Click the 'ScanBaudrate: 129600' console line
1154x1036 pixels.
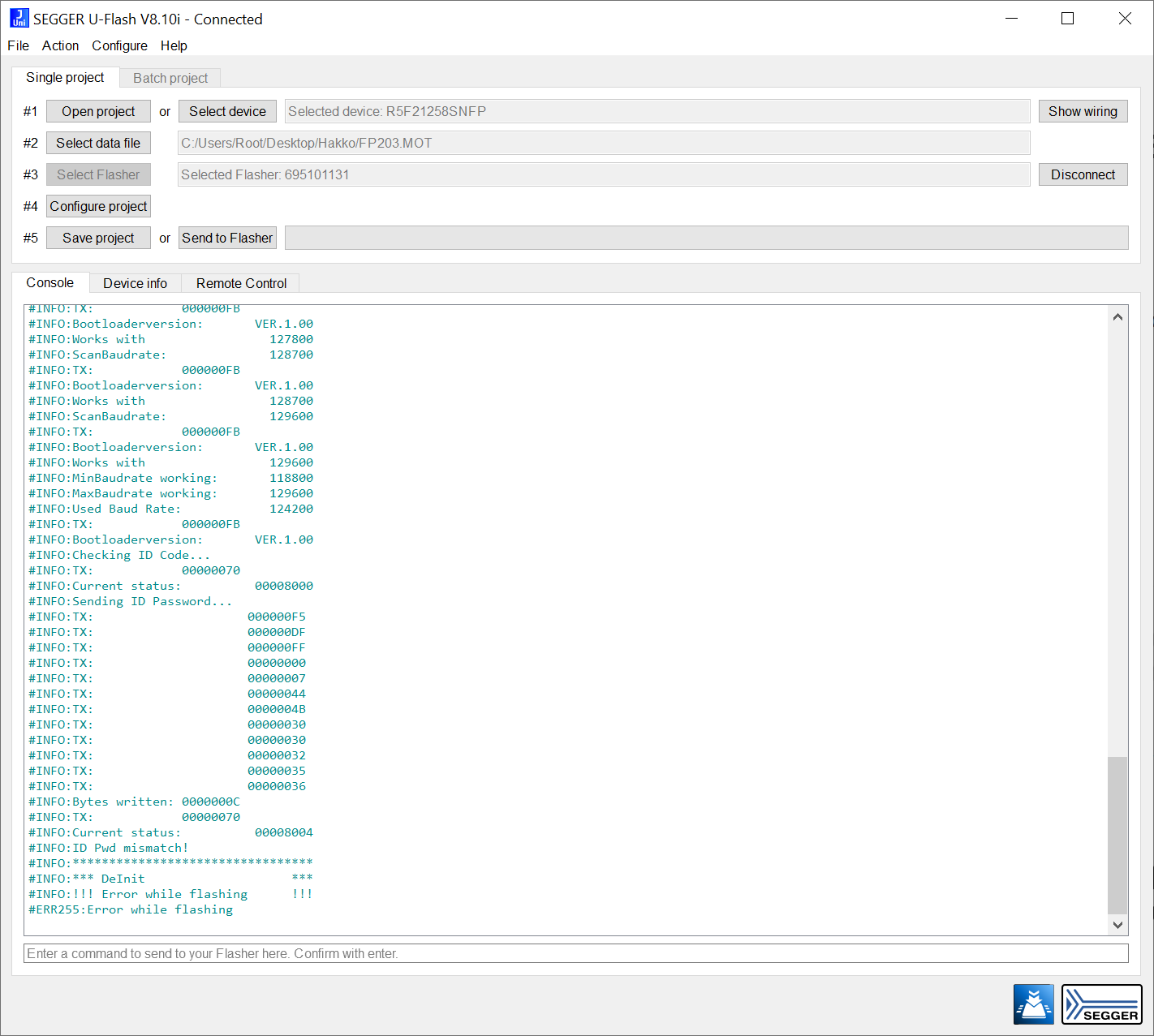tap(170, 416)
